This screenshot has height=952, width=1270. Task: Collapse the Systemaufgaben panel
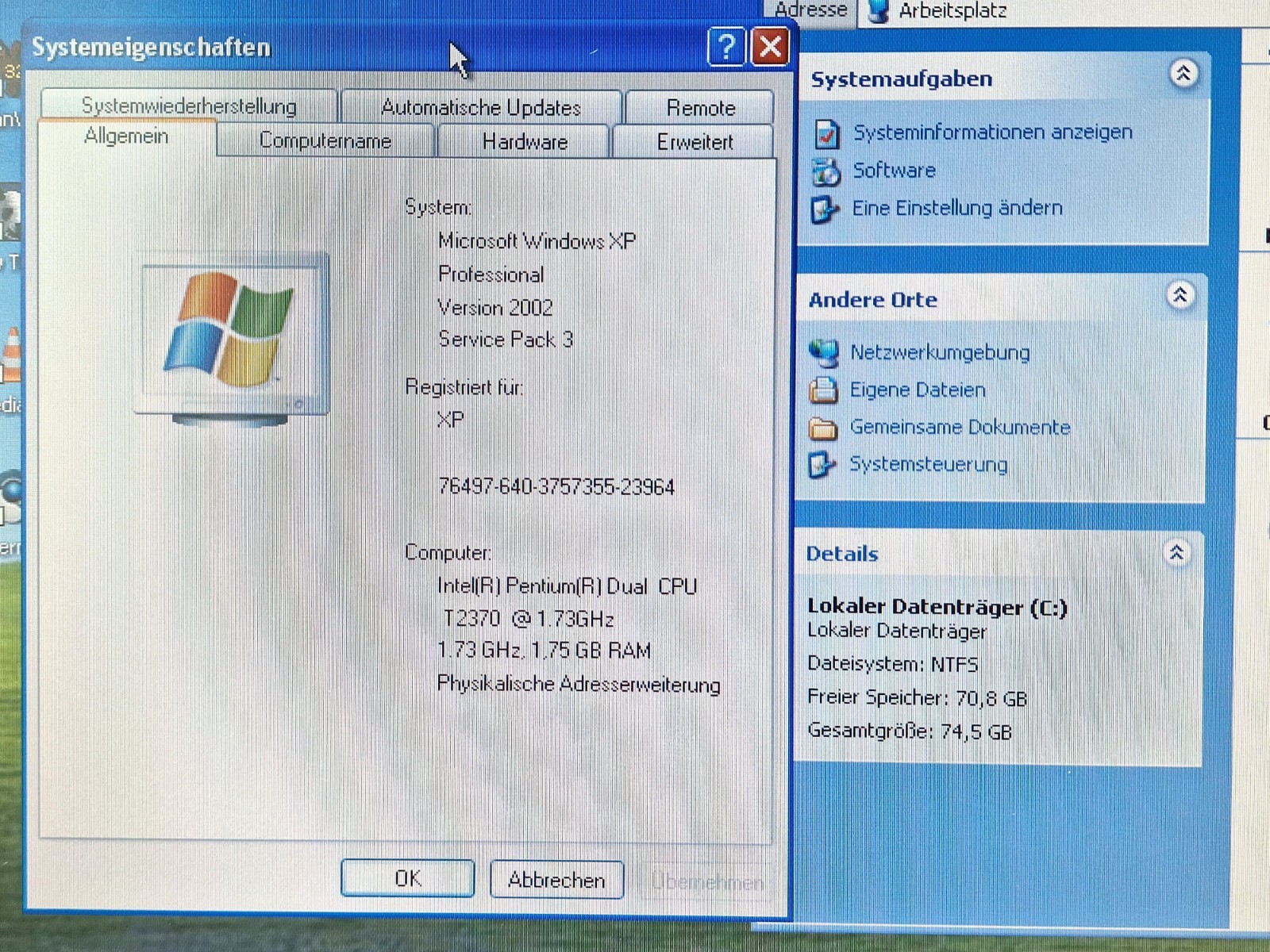pyautogui.click(x=1183, y=74)
